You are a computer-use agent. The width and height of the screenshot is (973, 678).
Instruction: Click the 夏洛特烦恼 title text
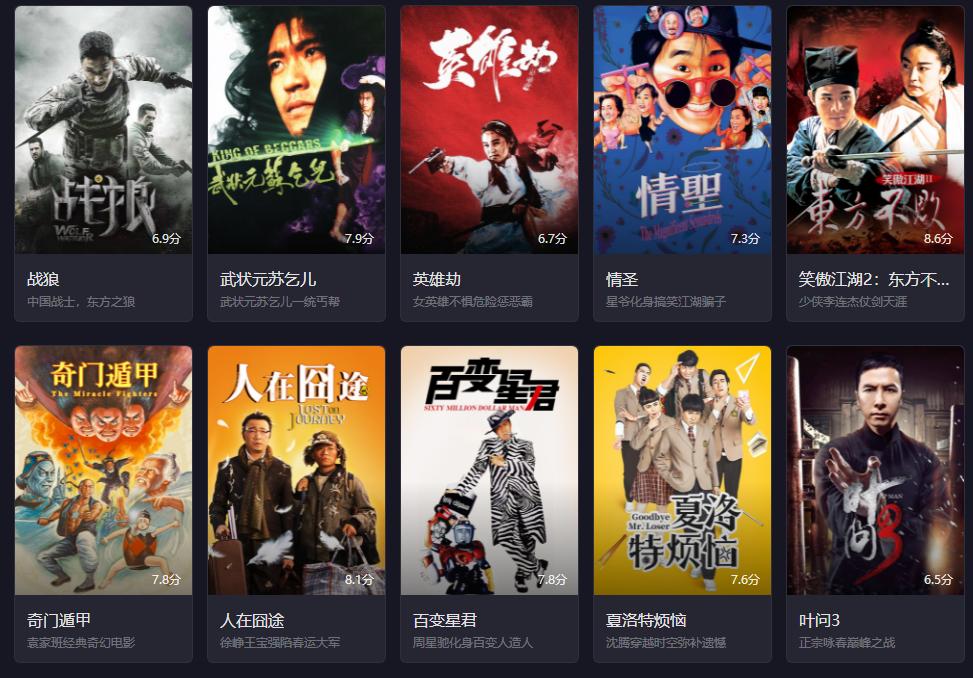646,620
